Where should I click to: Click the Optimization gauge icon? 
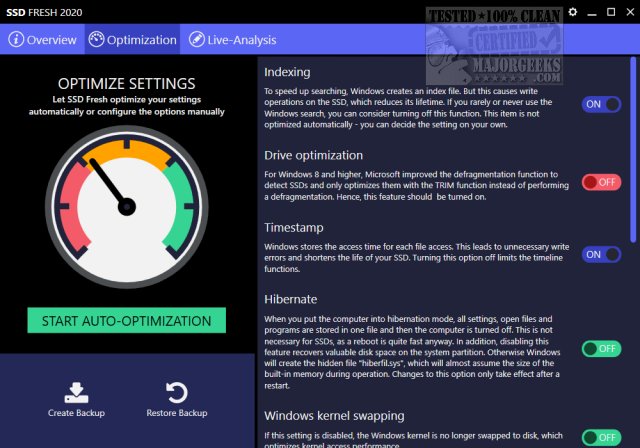click(96, 40)
